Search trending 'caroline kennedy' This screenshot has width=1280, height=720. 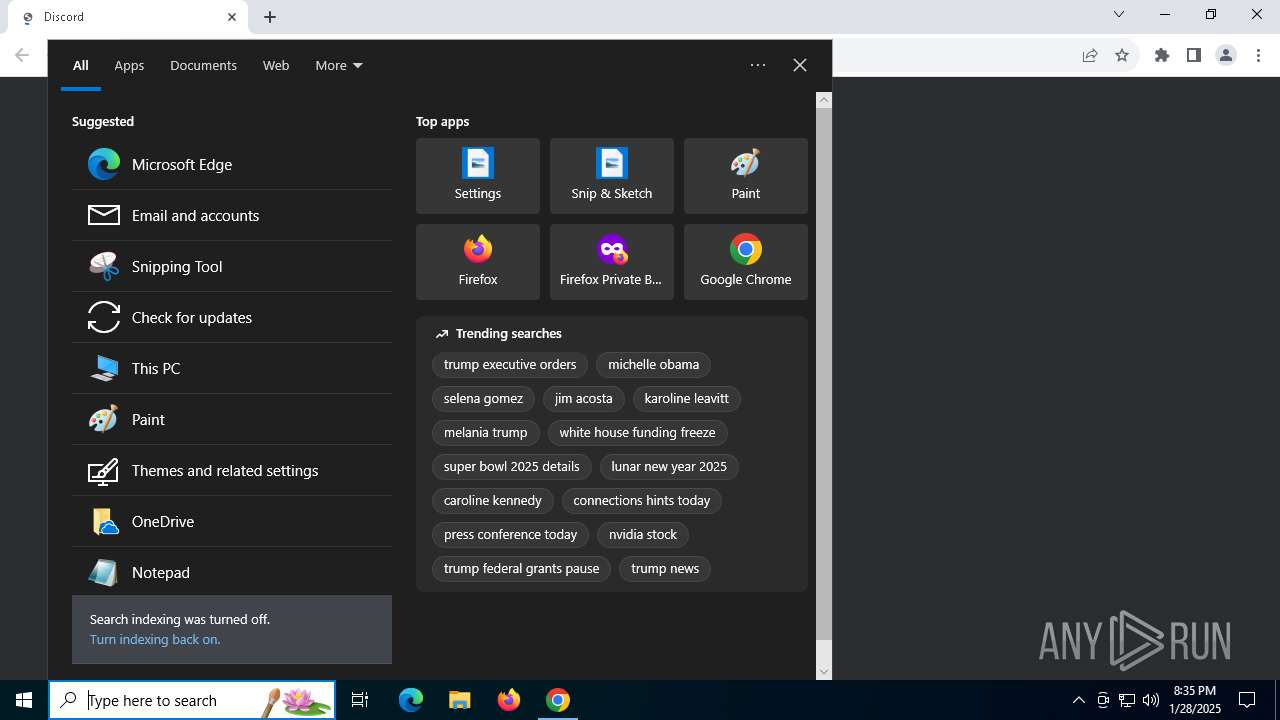493,500
